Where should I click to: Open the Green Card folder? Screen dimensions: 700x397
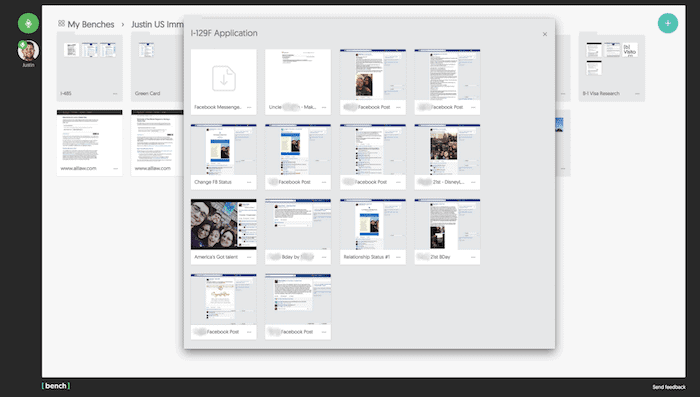tap(157, 67)
